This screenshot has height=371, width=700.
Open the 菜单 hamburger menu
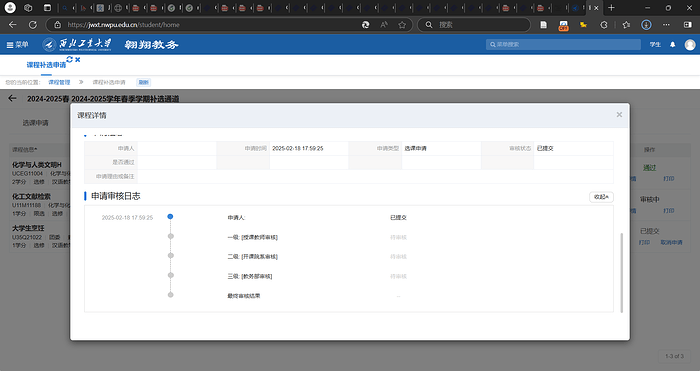pyautogui.click(x=17, y=45)
